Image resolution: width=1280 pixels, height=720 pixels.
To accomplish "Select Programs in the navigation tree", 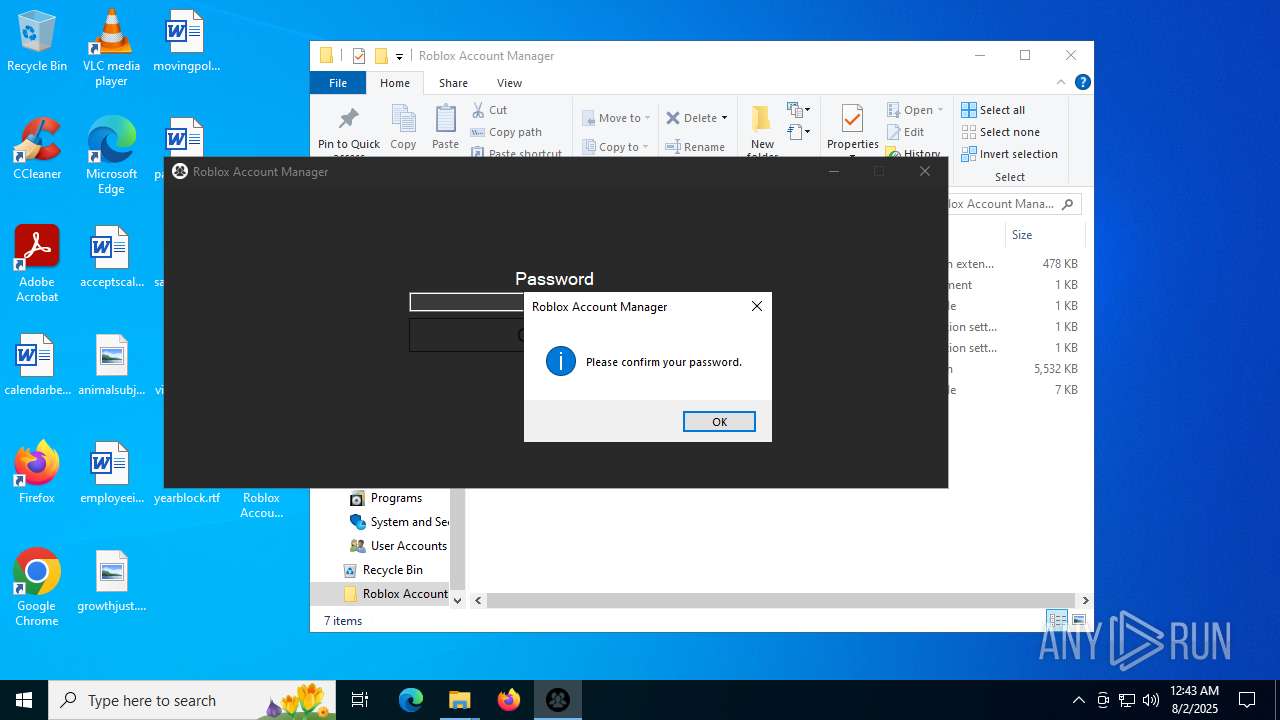I will (x=396, y=498).
